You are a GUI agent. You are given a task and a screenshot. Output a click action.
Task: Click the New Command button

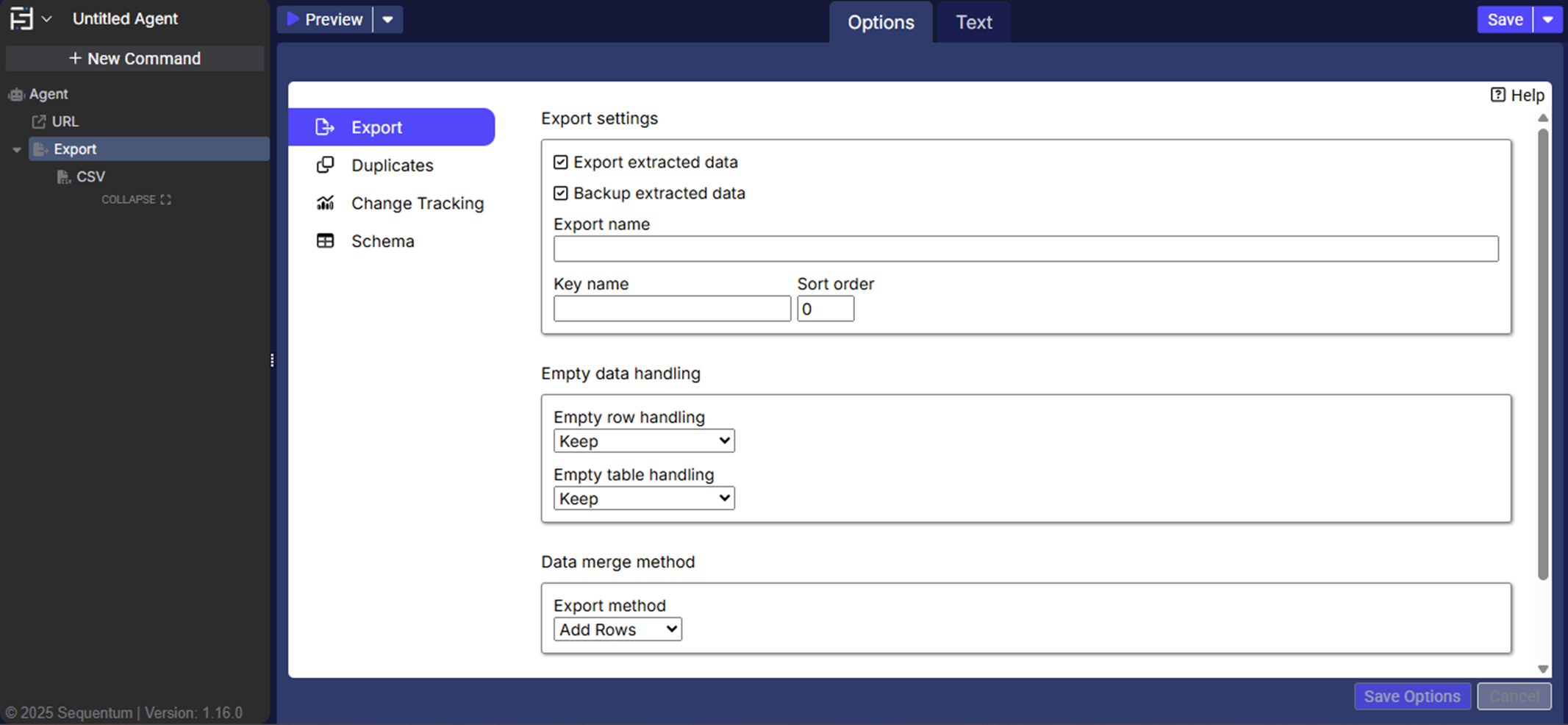[x=135, y=59]
